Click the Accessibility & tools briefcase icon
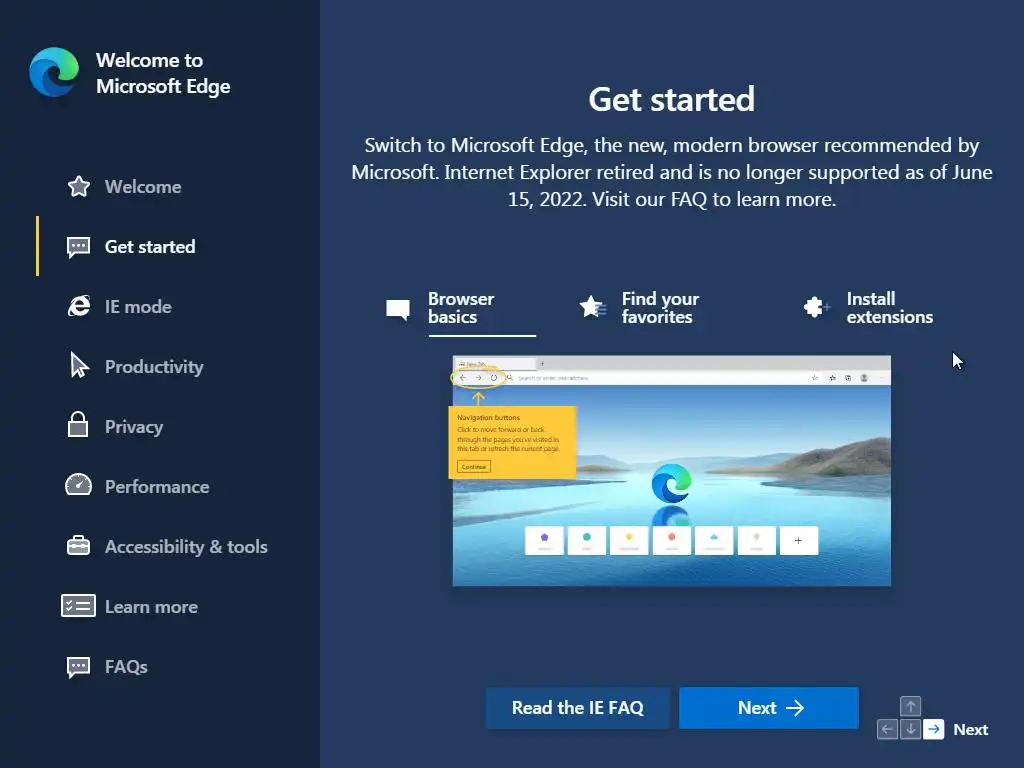The image size is (1024, 768). pyautogui.click(x=78, y=545)
